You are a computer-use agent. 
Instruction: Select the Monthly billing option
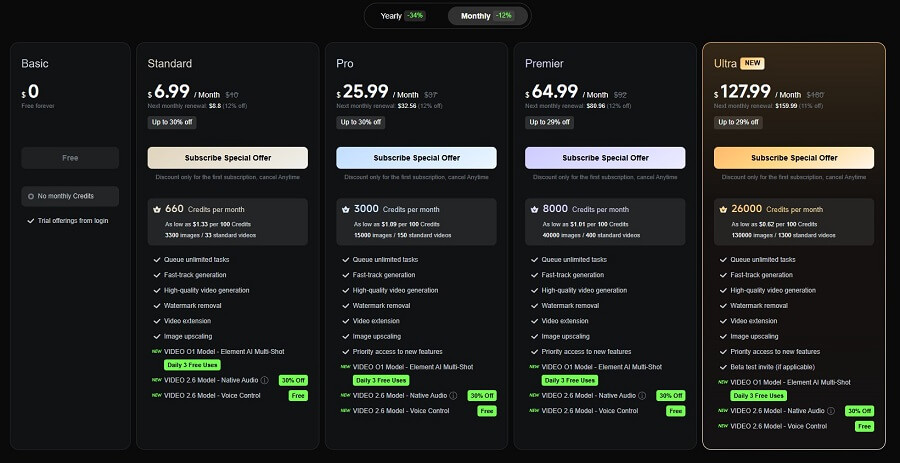486,16
